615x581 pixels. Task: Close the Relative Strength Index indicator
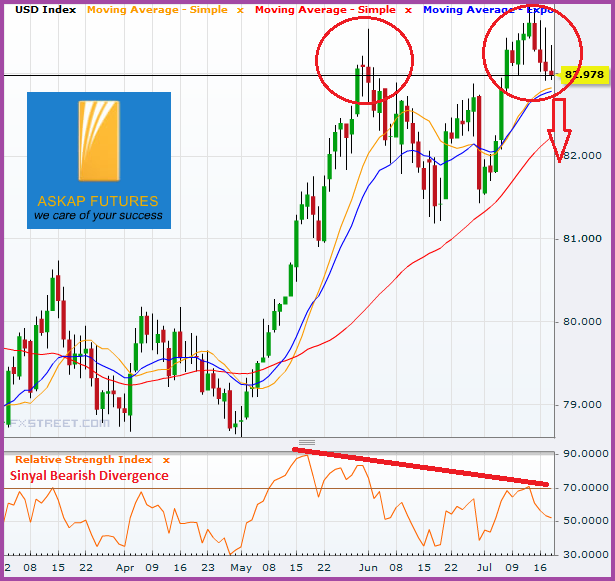pos(167,460)
